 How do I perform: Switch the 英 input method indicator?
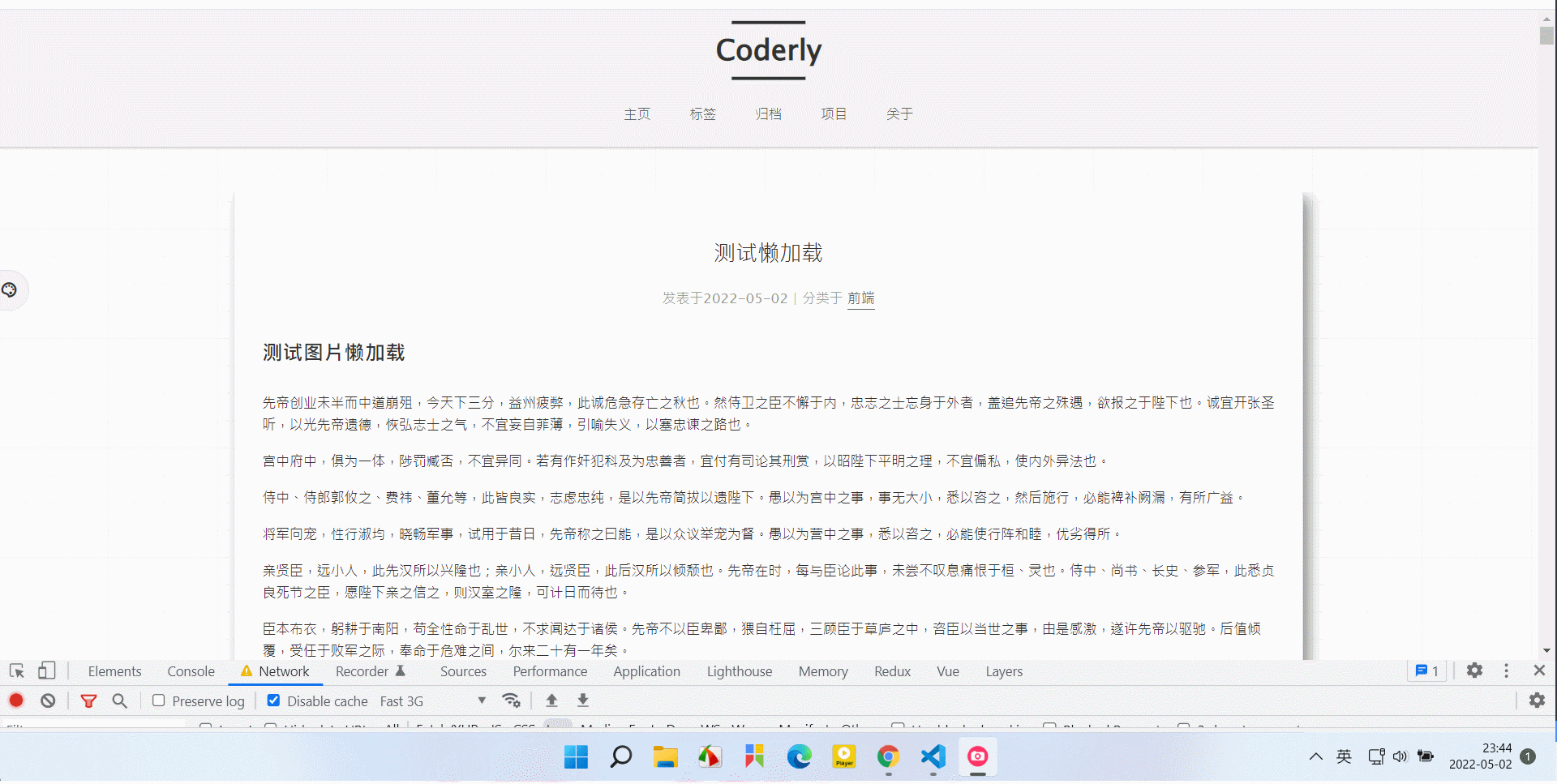click(1344, 756)
